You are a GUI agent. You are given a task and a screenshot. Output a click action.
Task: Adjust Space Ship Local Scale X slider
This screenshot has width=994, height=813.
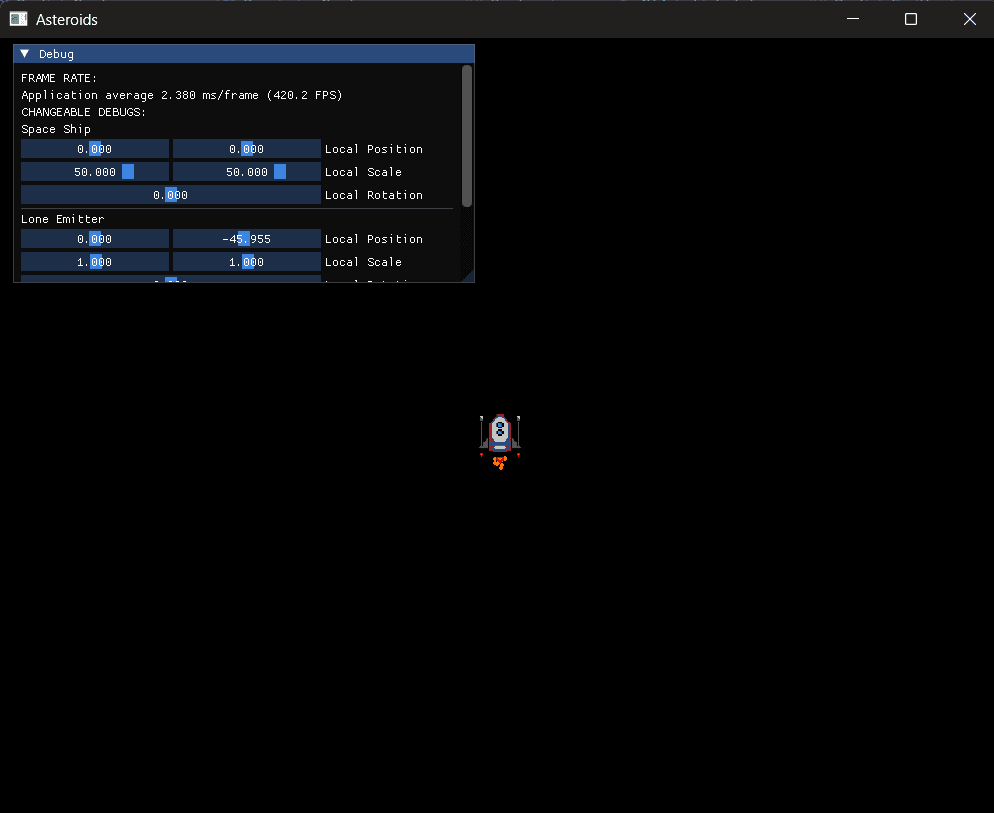click(x=95, y=172)
